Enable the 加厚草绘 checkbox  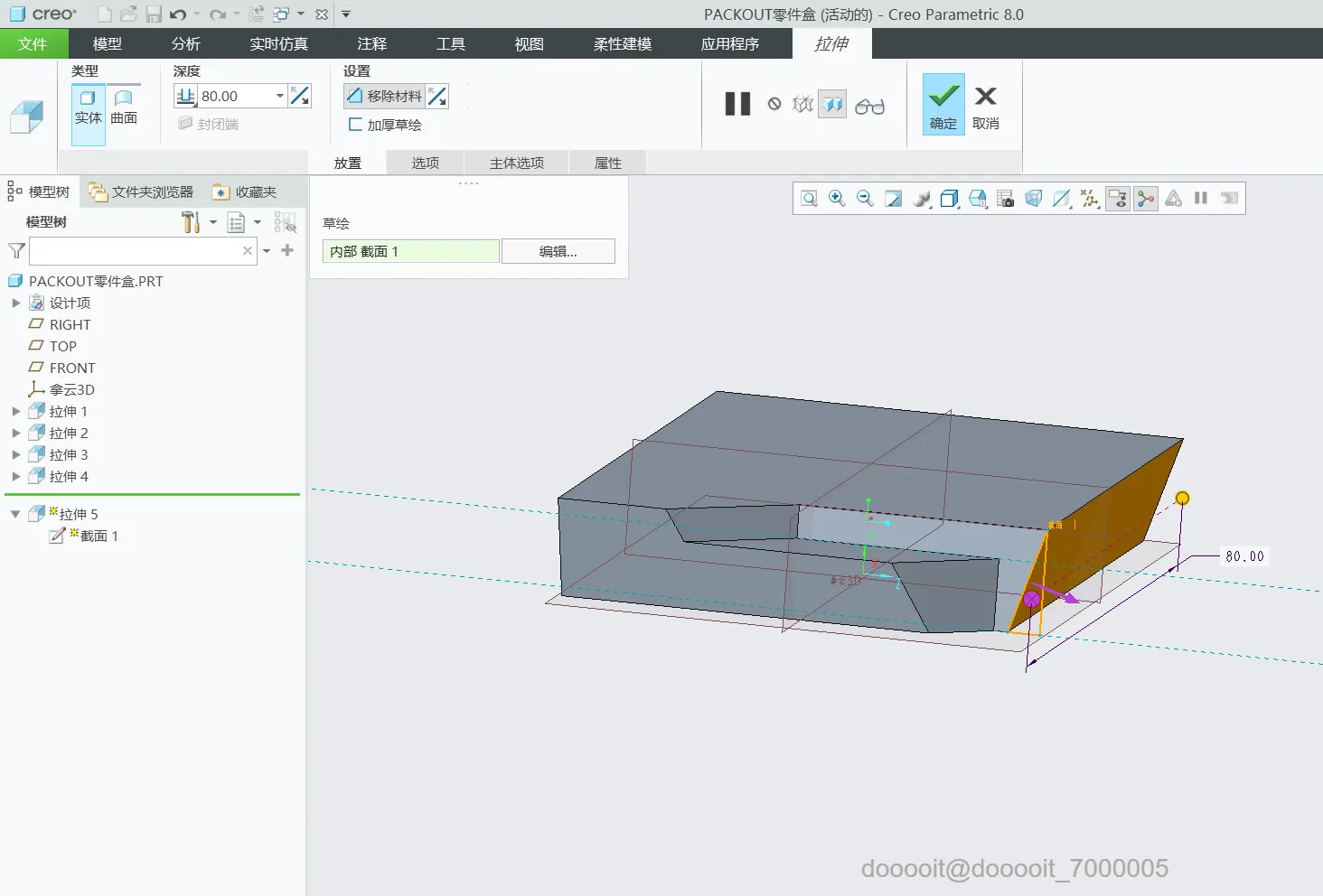(x=355, y=125)
